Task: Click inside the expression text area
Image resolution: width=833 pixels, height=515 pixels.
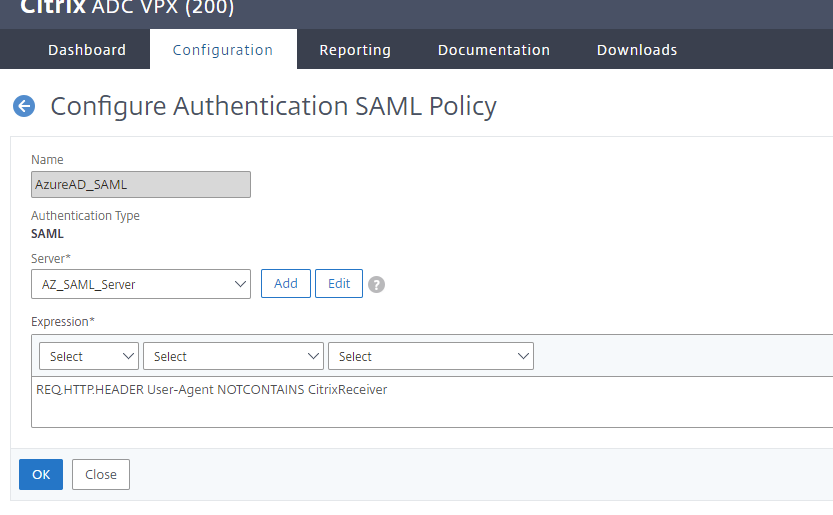Action: tap(432, 402)
